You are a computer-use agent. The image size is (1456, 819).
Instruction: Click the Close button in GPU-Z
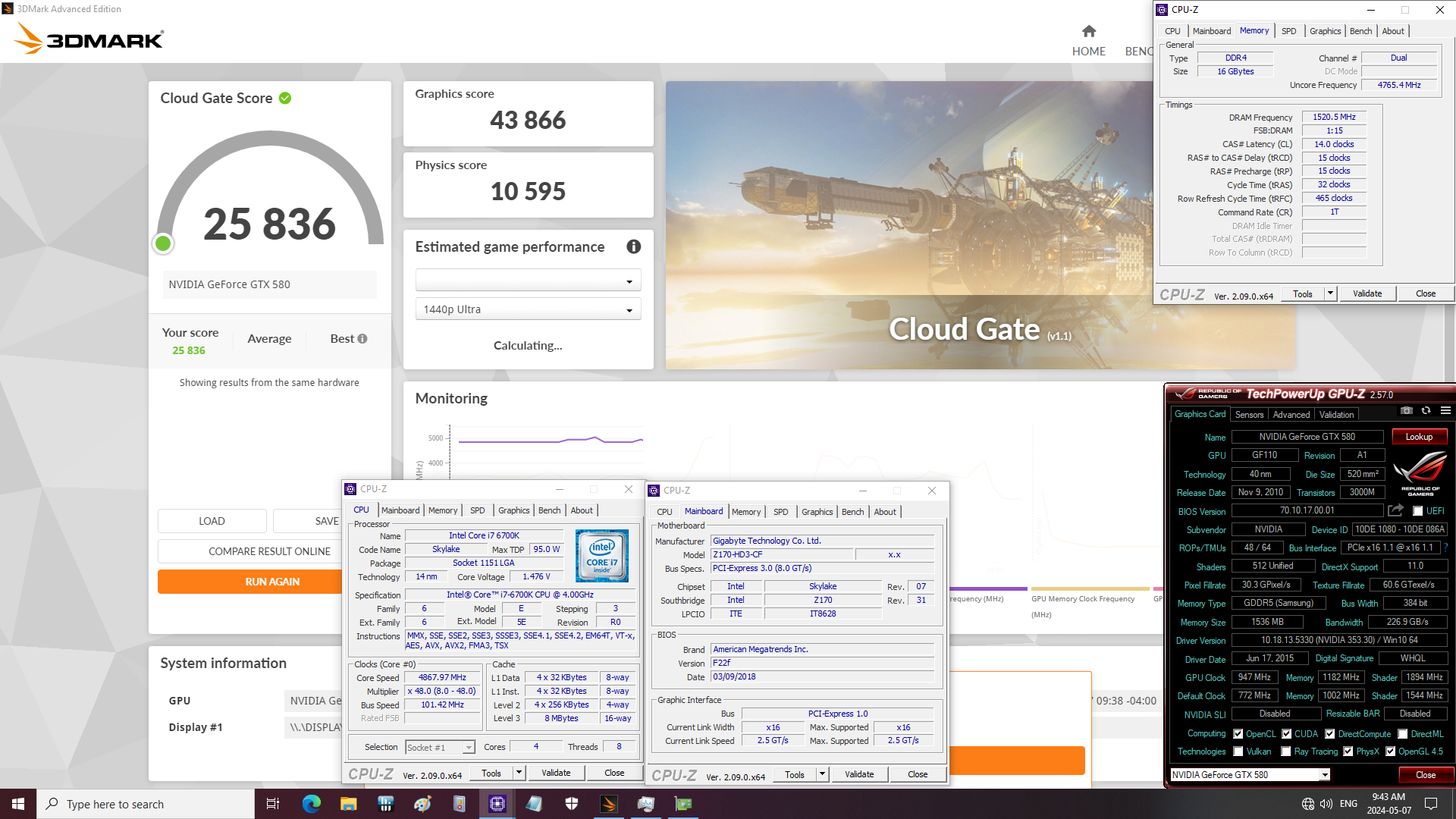(x=1426, y=774)
